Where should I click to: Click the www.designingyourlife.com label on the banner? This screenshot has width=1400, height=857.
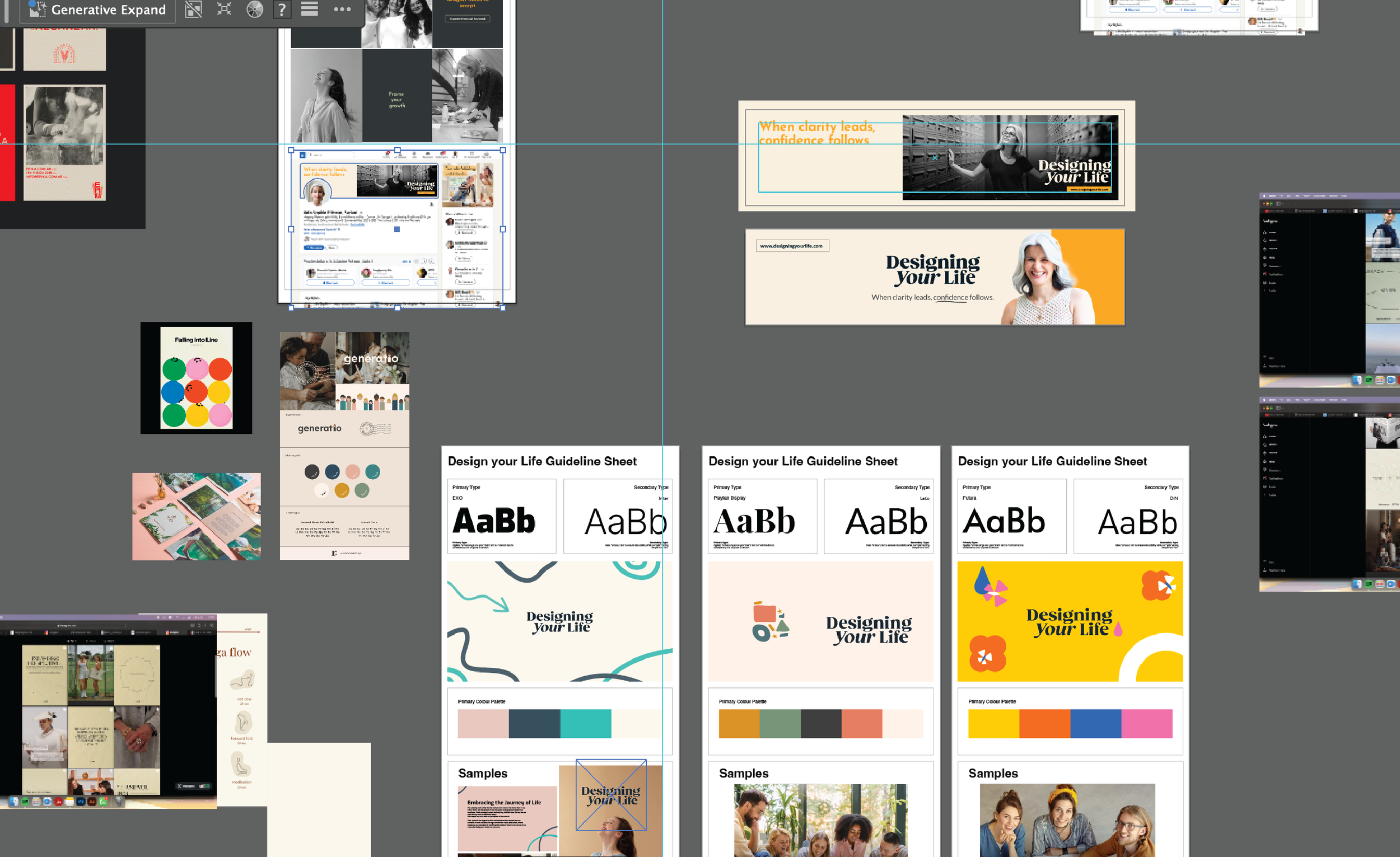[792, 245]
